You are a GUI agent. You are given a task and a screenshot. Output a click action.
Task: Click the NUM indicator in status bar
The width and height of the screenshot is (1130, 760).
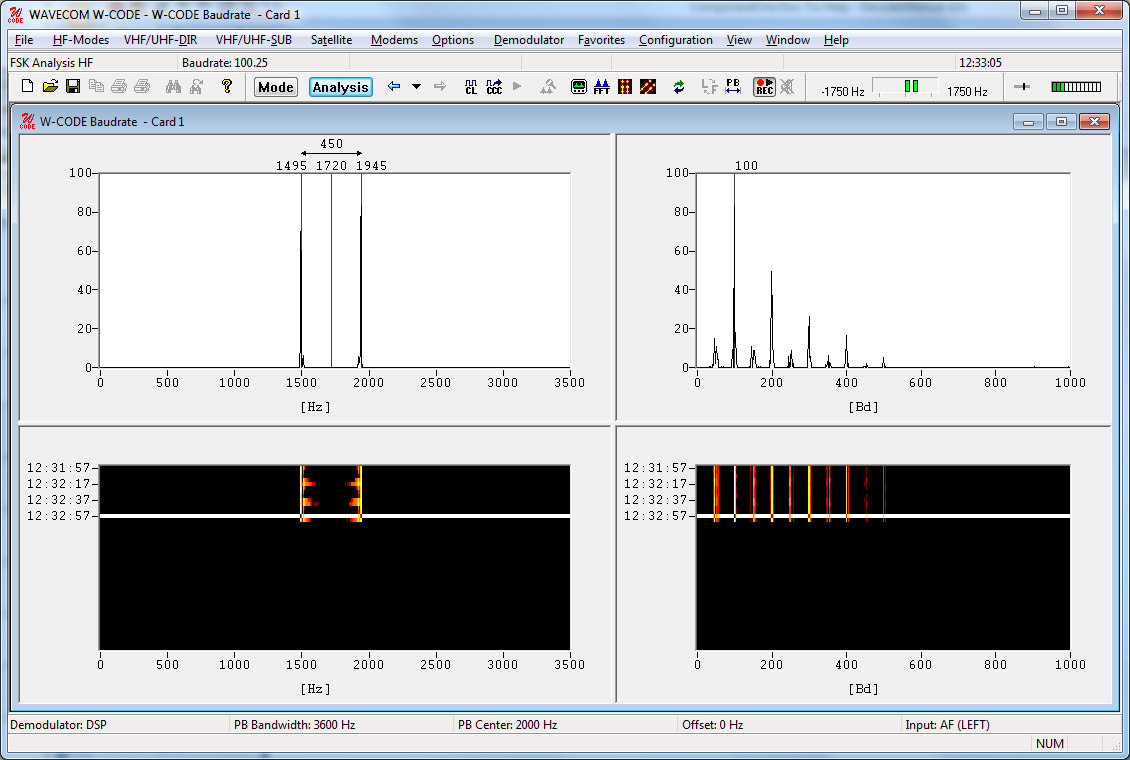[x=1050, y=743]
